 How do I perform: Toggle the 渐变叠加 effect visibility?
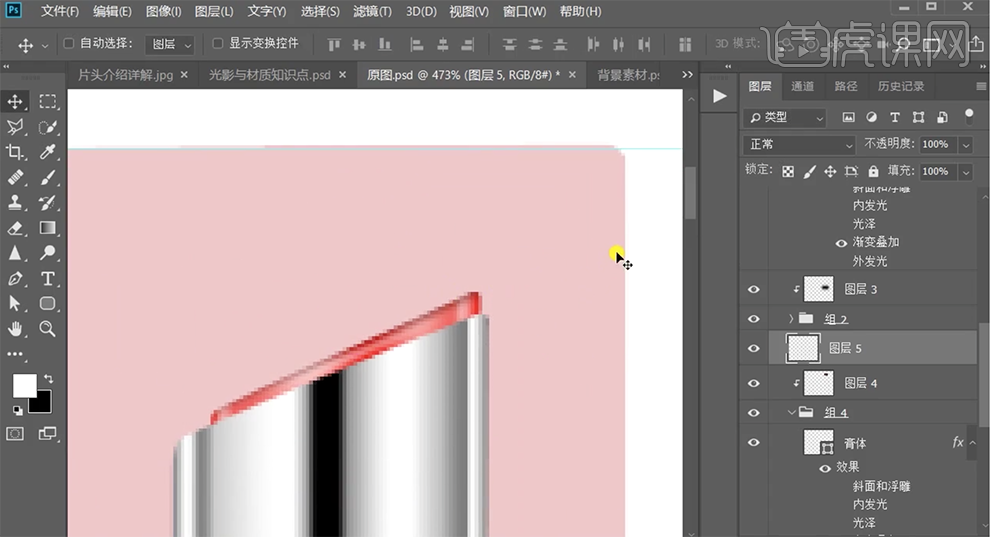840,243
